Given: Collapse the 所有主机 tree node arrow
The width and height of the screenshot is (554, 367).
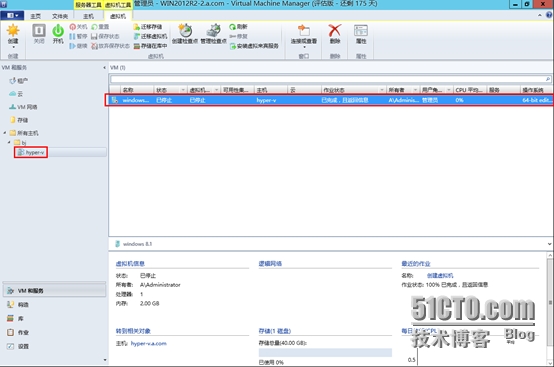Looking at the screenshot, I should pyautogui.click(x=5, y=133).
